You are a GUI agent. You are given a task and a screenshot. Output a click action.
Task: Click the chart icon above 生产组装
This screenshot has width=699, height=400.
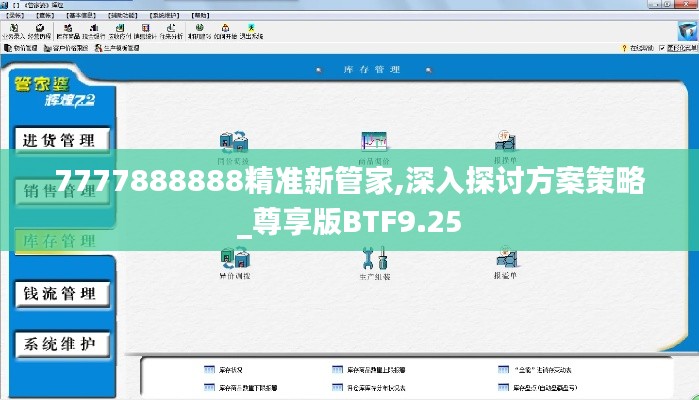pos(374,141)
